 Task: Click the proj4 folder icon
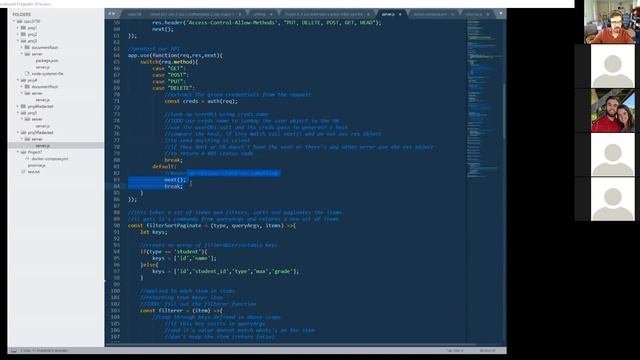(x=23, y=80)
